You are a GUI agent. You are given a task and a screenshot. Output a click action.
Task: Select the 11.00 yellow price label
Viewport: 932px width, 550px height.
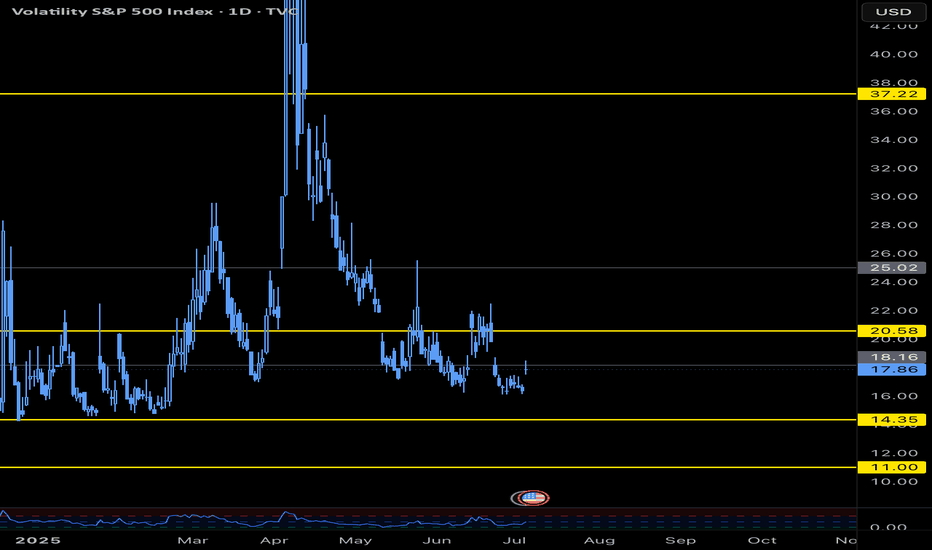pos(892,467)
